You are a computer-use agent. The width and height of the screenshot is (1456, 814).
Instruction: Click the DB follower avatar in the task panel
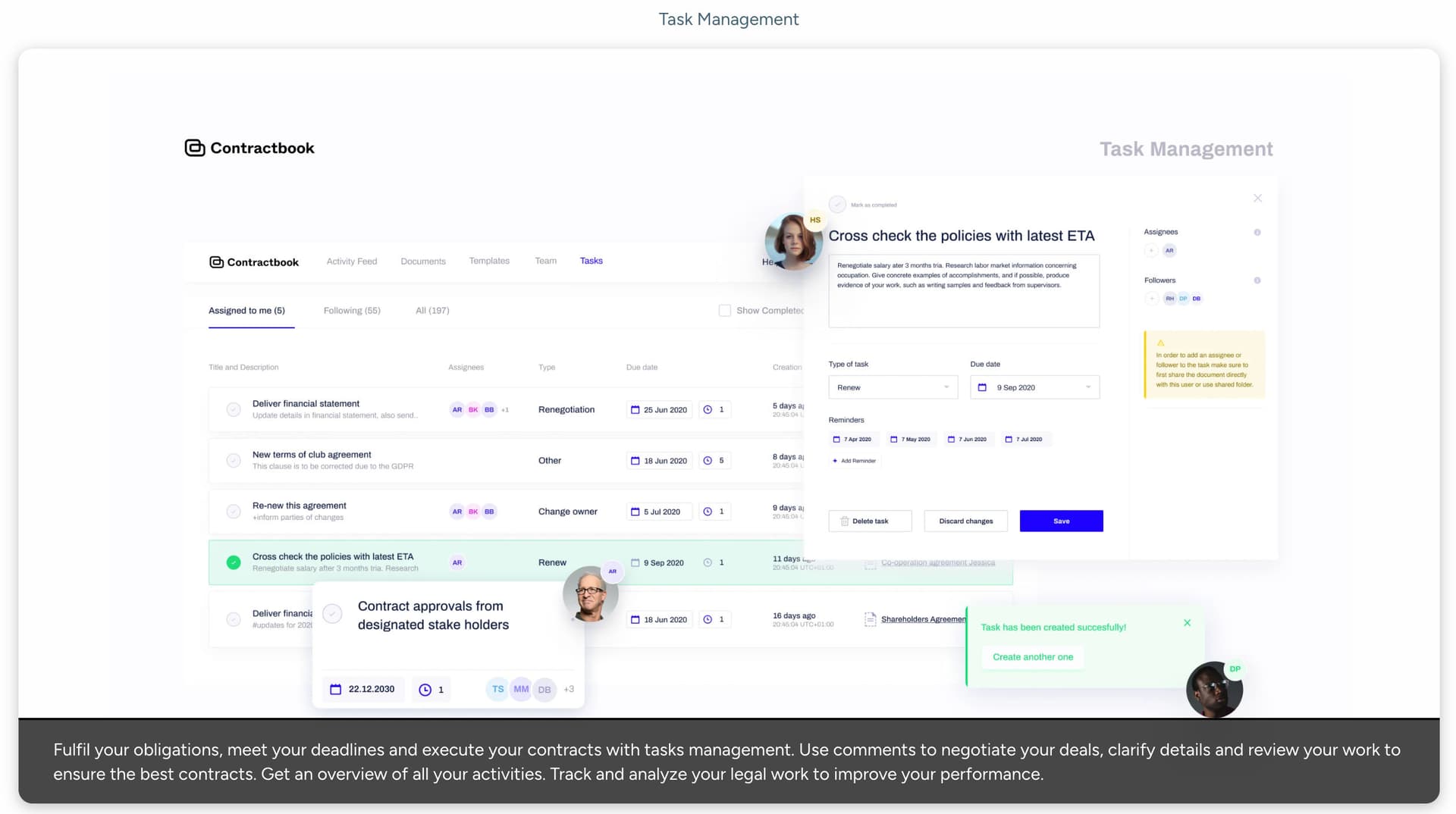[x=1197, y=299]
